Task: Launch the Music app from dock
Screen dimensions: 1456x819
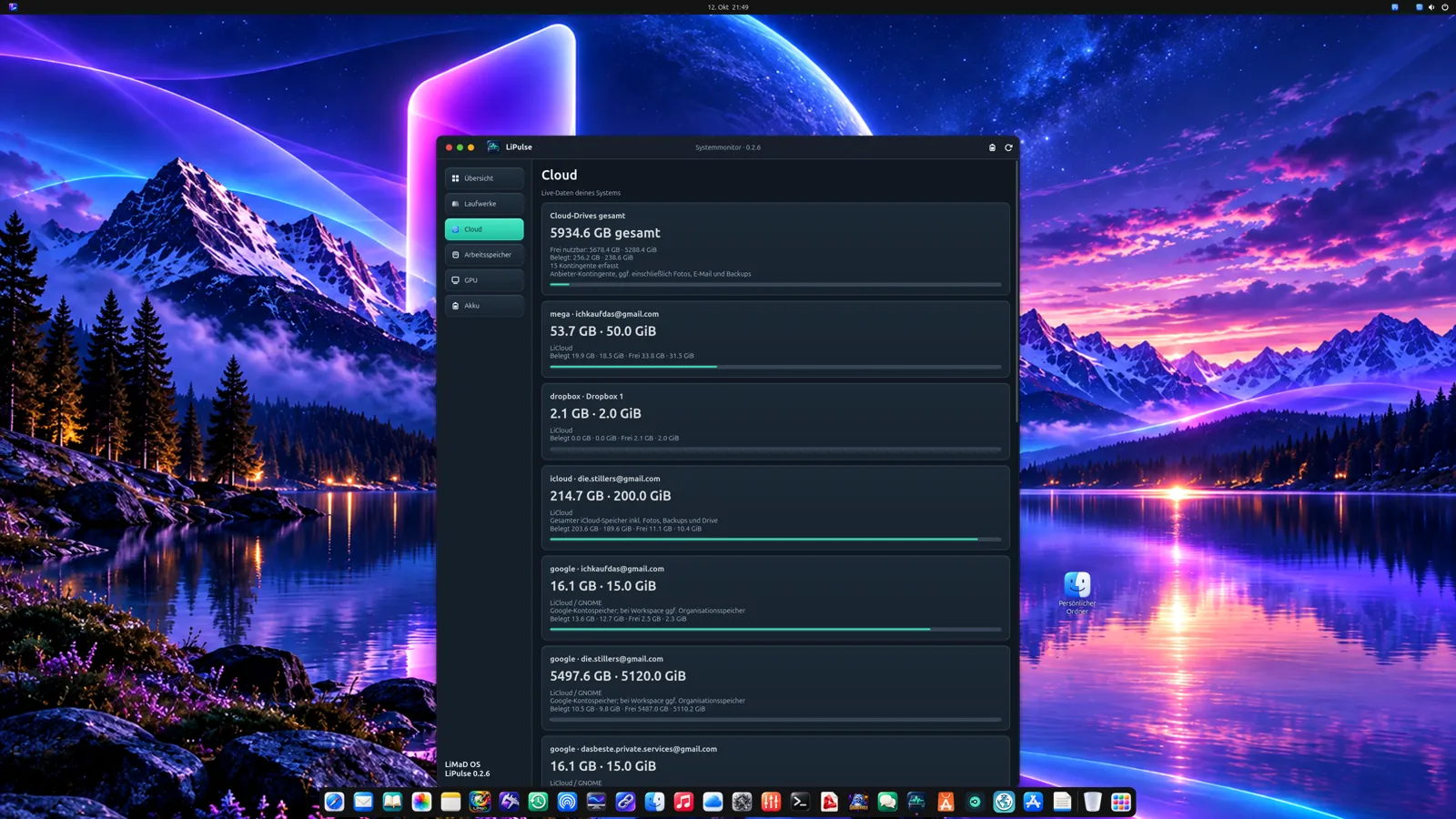Action: (x=683, y=802)
